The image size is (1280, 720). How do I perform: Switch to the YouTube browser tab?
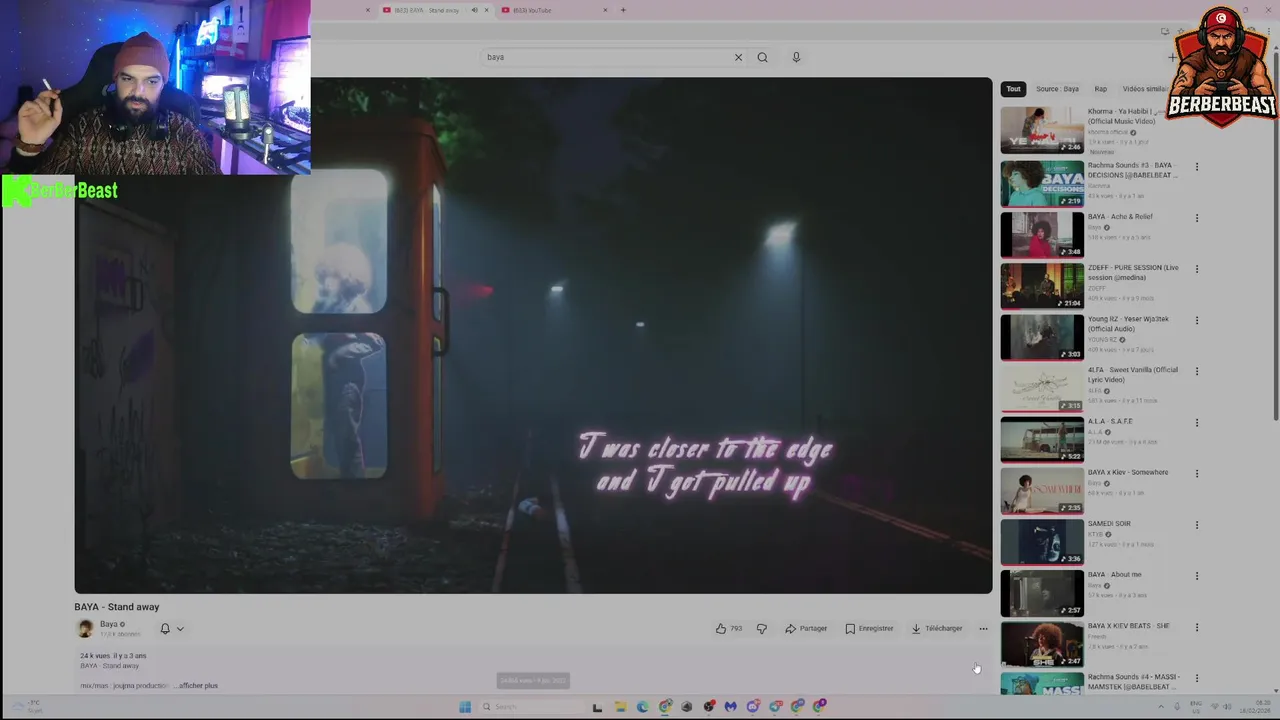tap(545, 10)
